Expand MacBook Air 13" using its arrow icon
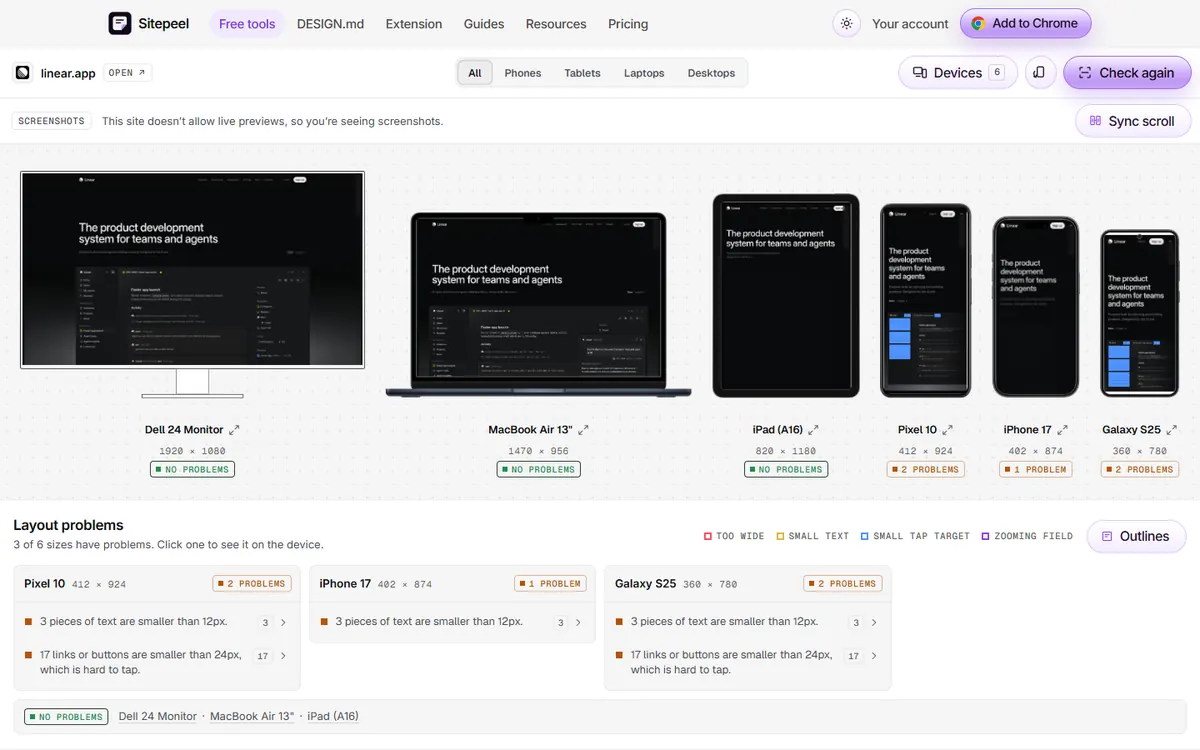The width and height of the screenshot is (1200, 750). [583, 430]
